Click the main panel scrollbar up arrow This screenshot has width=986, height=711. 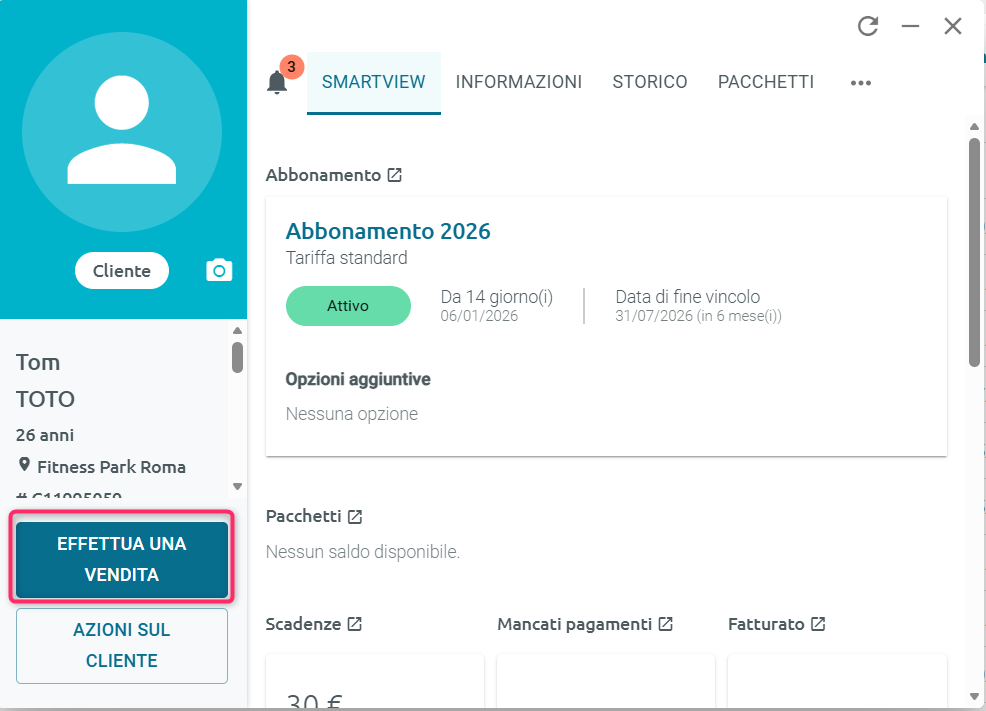coord(974,126)
